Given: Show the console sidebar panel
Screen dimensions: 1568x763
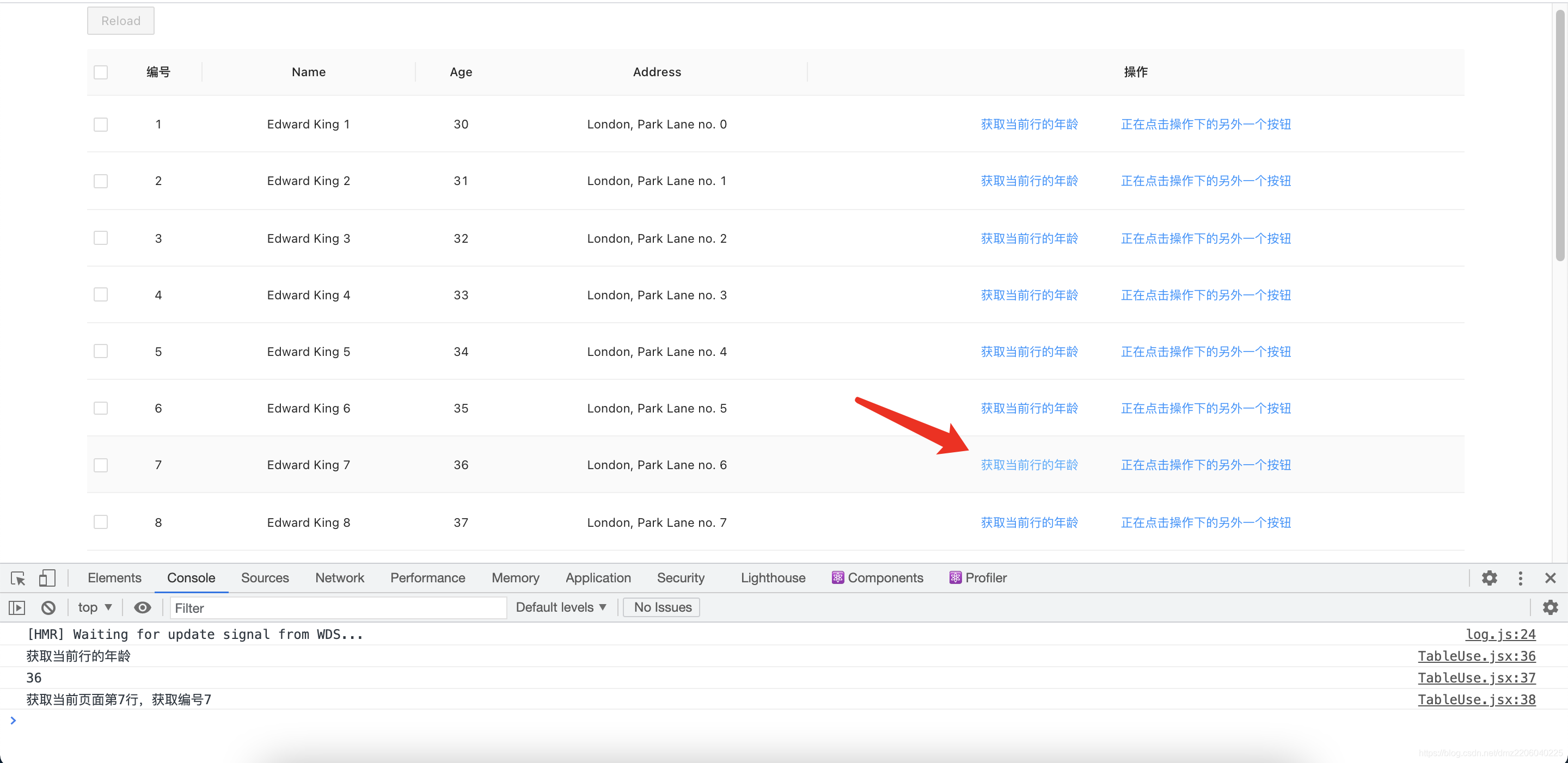Looking at the screenshot, I should point(17,607).
